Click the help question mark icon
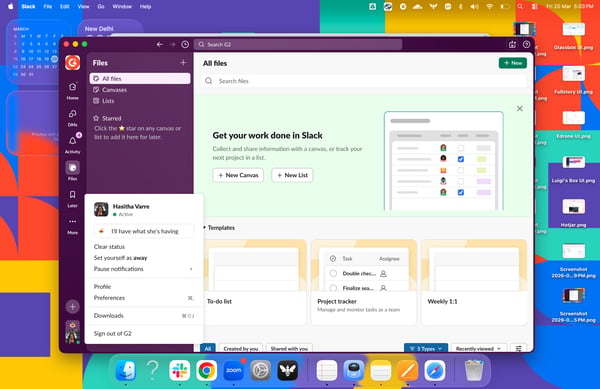The height and width of the screenshot is (389, 600). pyautogui.click(x=526, y=44)
